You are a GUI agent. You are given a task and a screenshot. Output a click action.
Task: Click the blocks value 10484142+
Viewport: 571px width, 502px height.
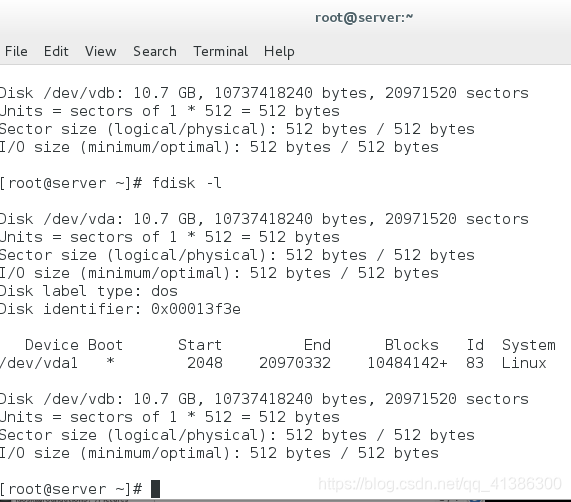(407, 363)
